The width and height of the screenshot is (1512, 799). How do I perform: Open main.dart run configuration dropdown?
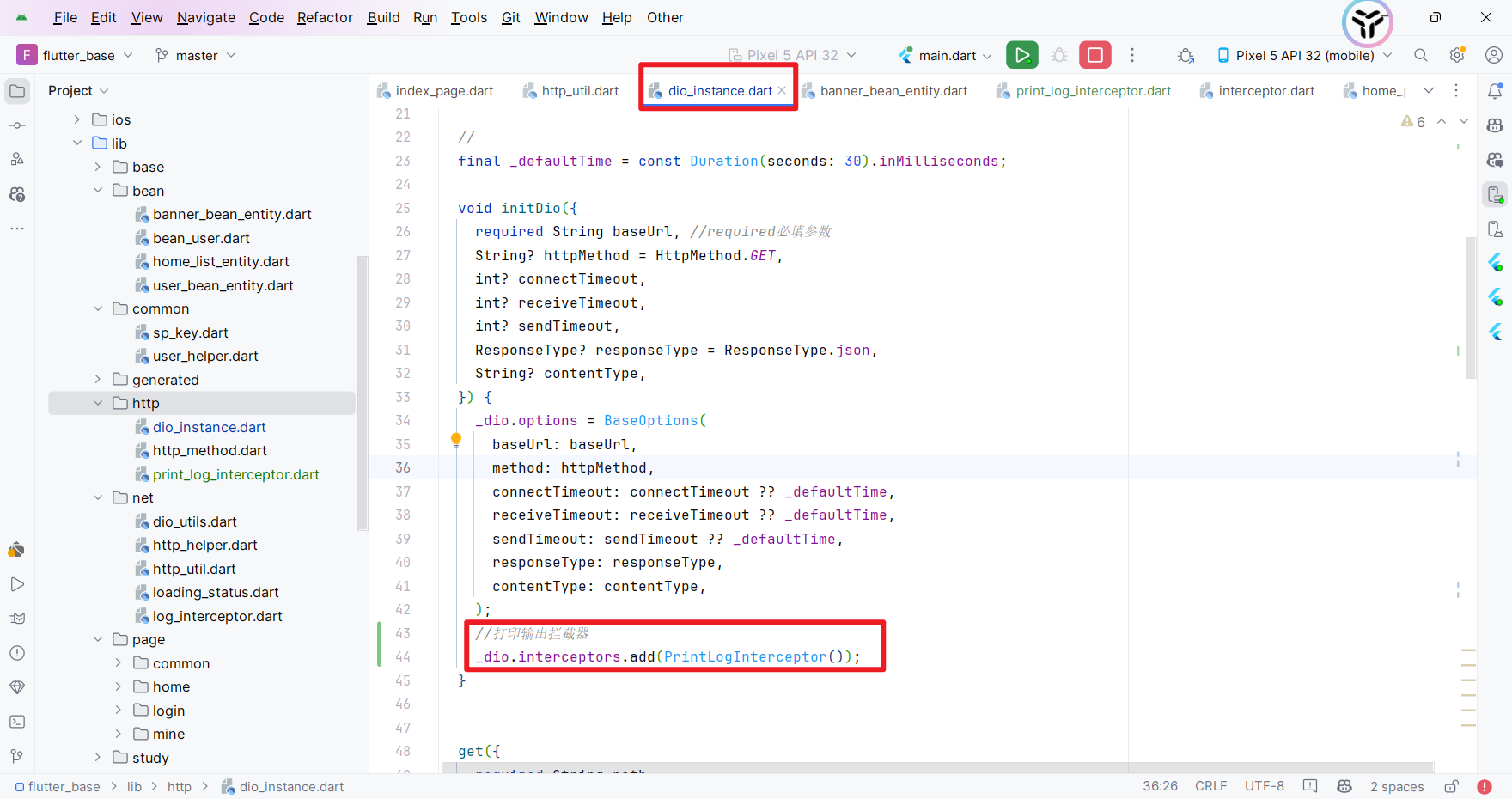(946, 55)
